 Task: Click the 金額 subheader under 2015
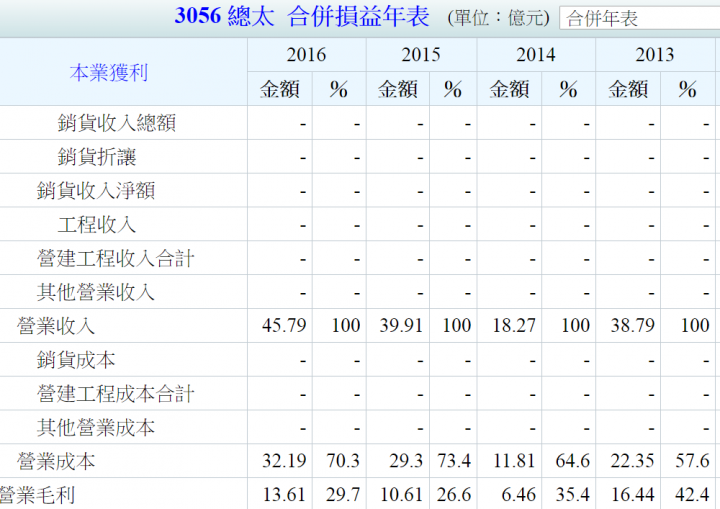[x=398, y=89]
